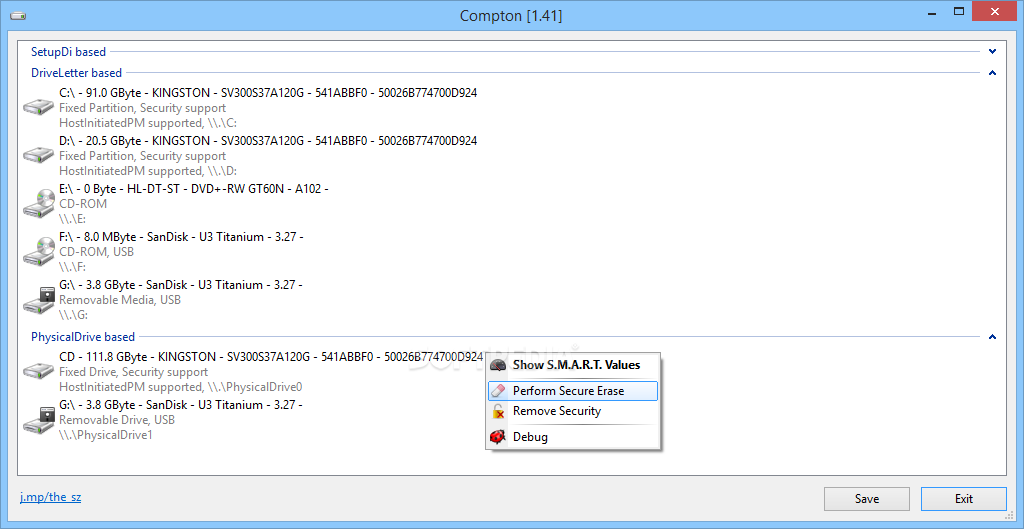1024x529 pixels.
Task: Click the \\.\G: path text
Action: 73,315
